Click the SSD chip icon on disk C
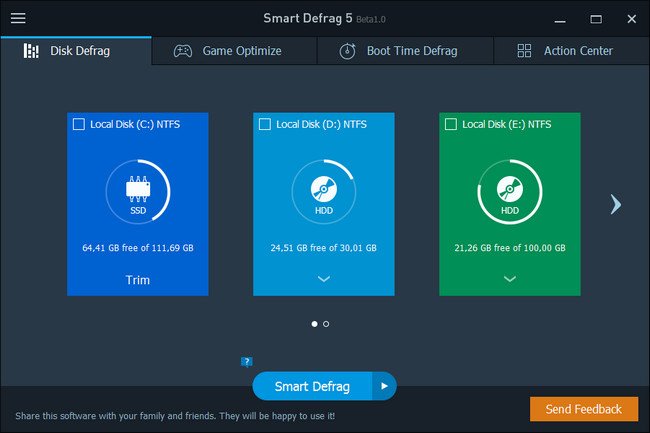 point(138,189)
